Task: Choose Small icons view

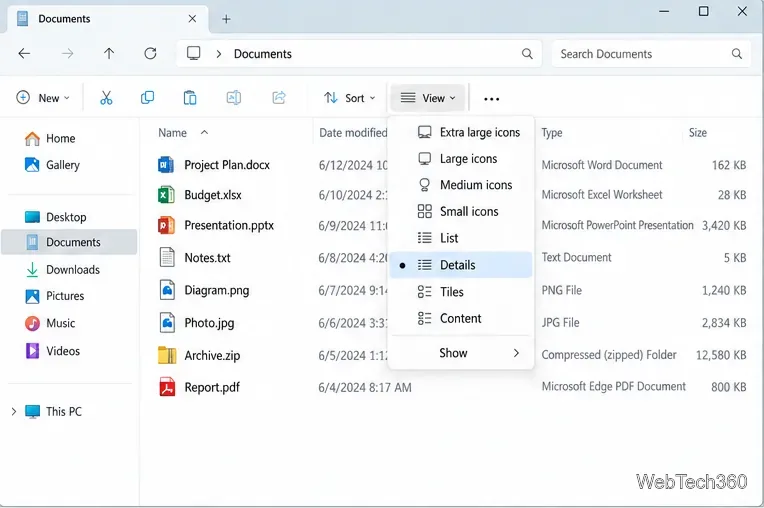Action: tap(461, 211)
